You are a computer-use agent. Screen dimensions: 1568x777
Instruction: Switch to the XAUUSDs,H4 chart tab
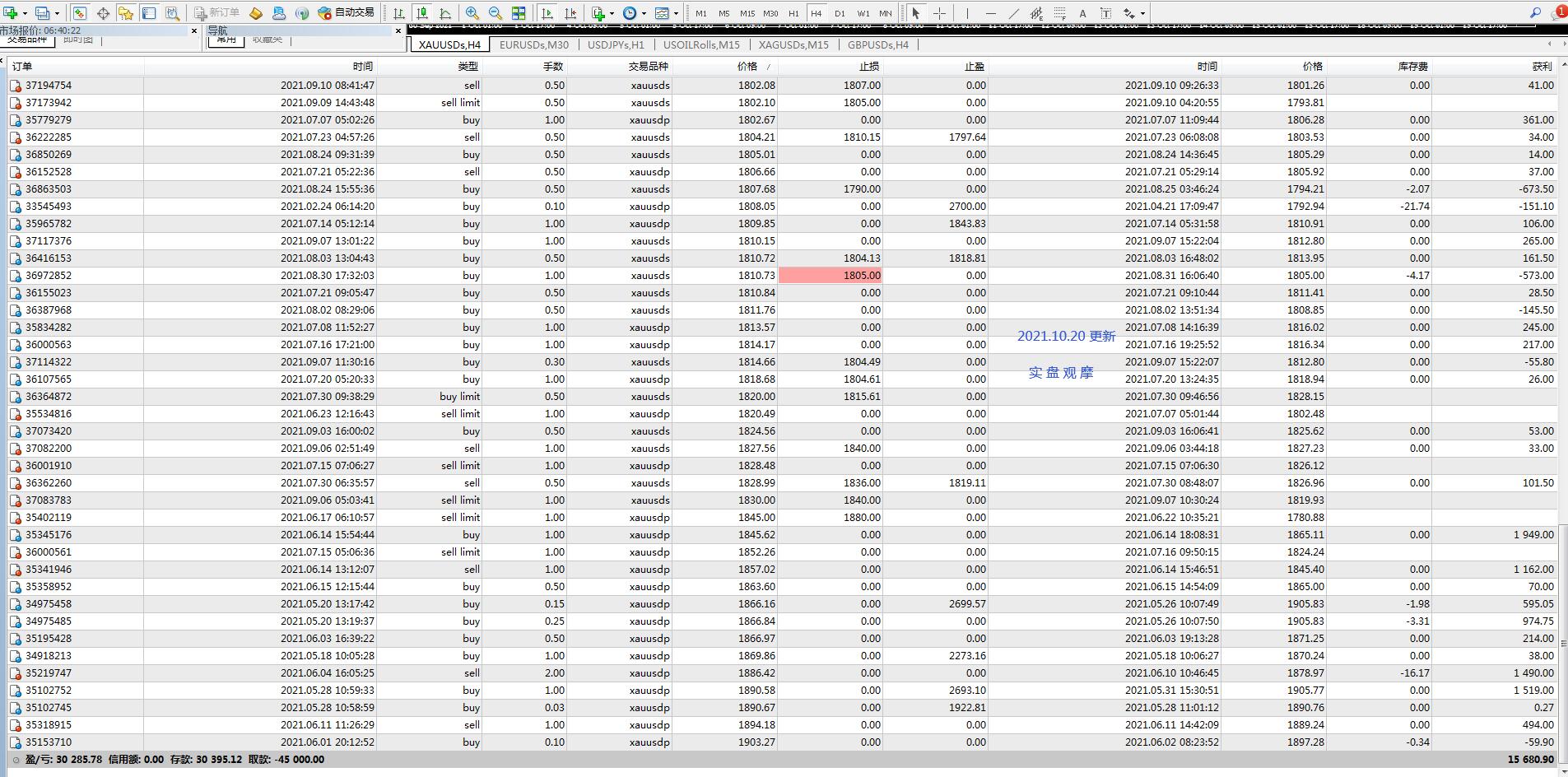449,44
